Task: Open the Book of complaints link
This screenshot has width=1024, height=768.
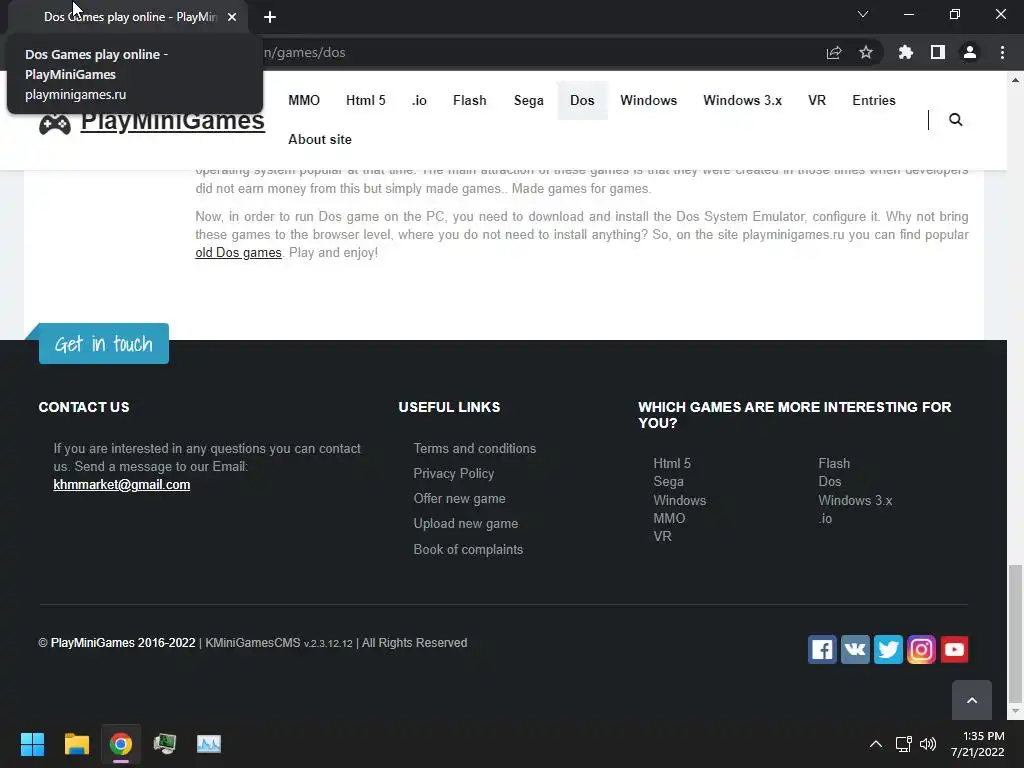Action: pos(468,549)
